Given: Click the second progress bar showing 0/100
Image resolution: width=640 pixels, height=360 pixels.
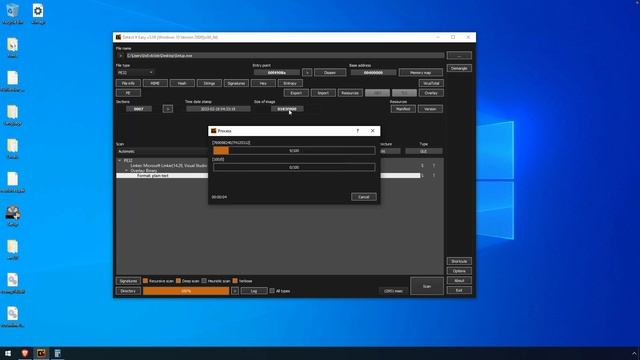Looking at the screenshot, I should pos(294,167).
